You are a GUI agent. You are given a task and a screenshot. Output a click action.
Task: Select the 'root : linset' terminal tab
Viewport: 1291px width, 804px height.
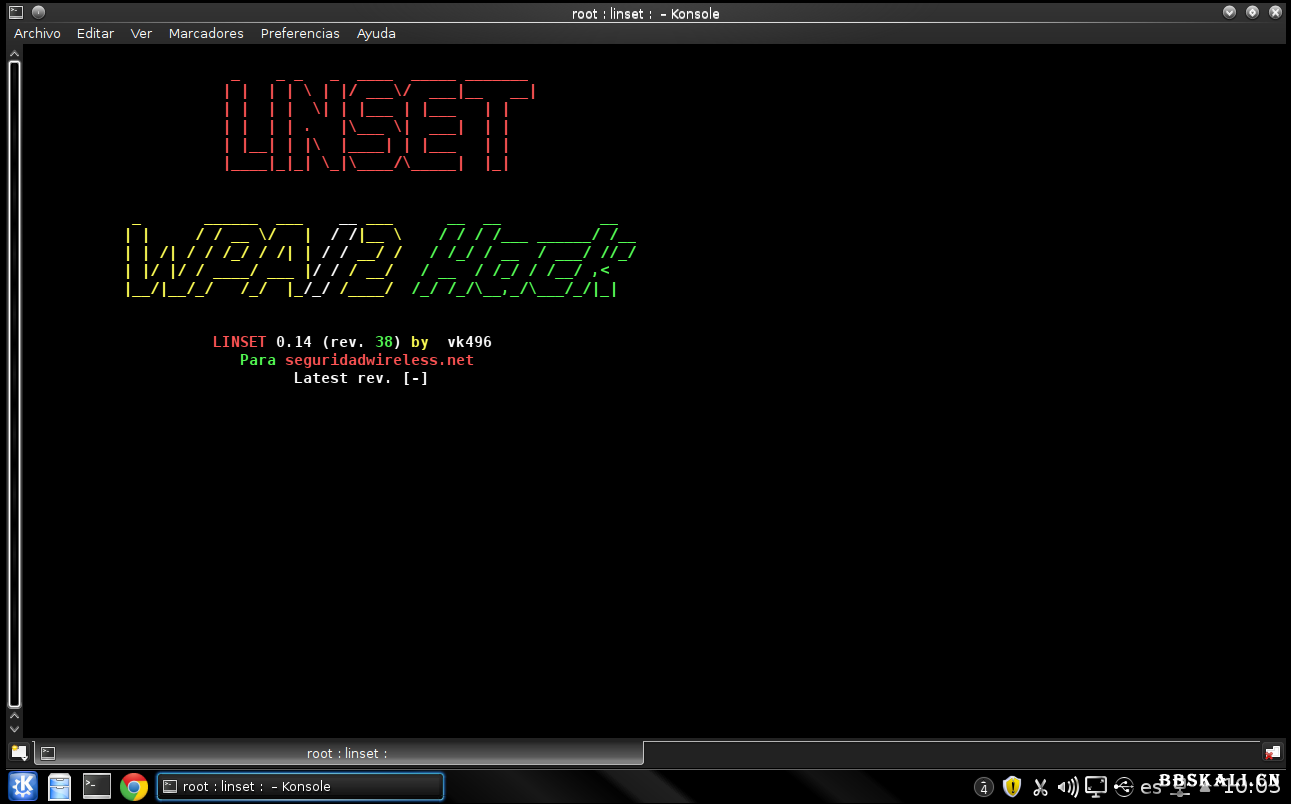340,753
